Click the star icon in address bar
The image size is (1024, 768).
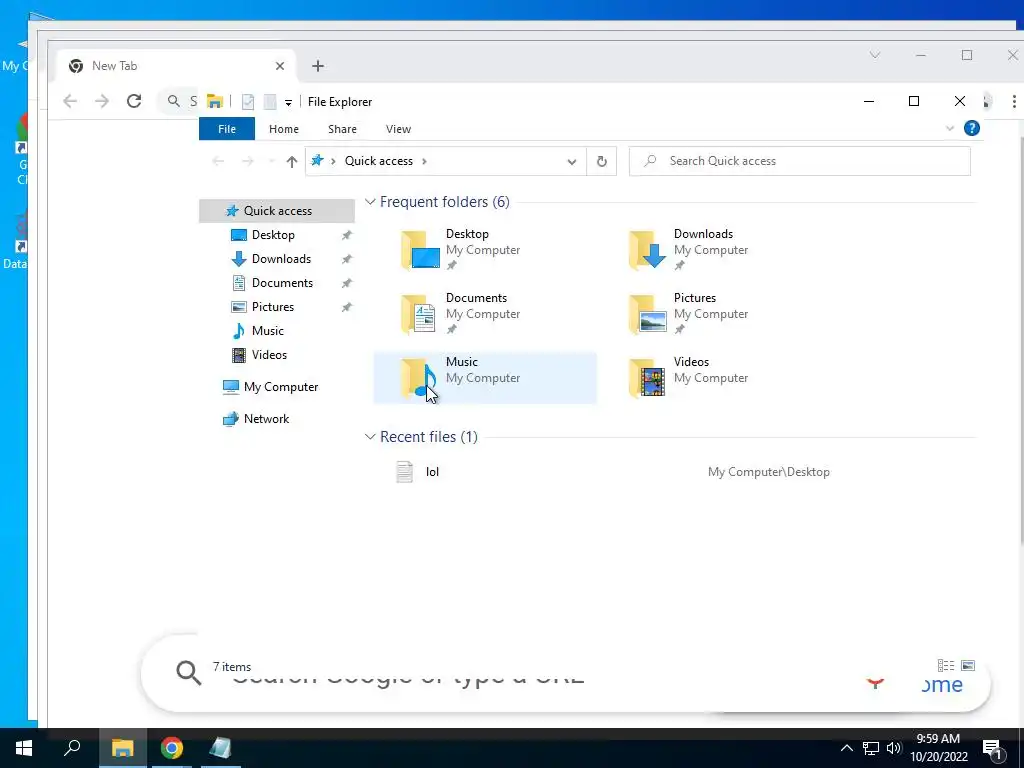(317, 161)
